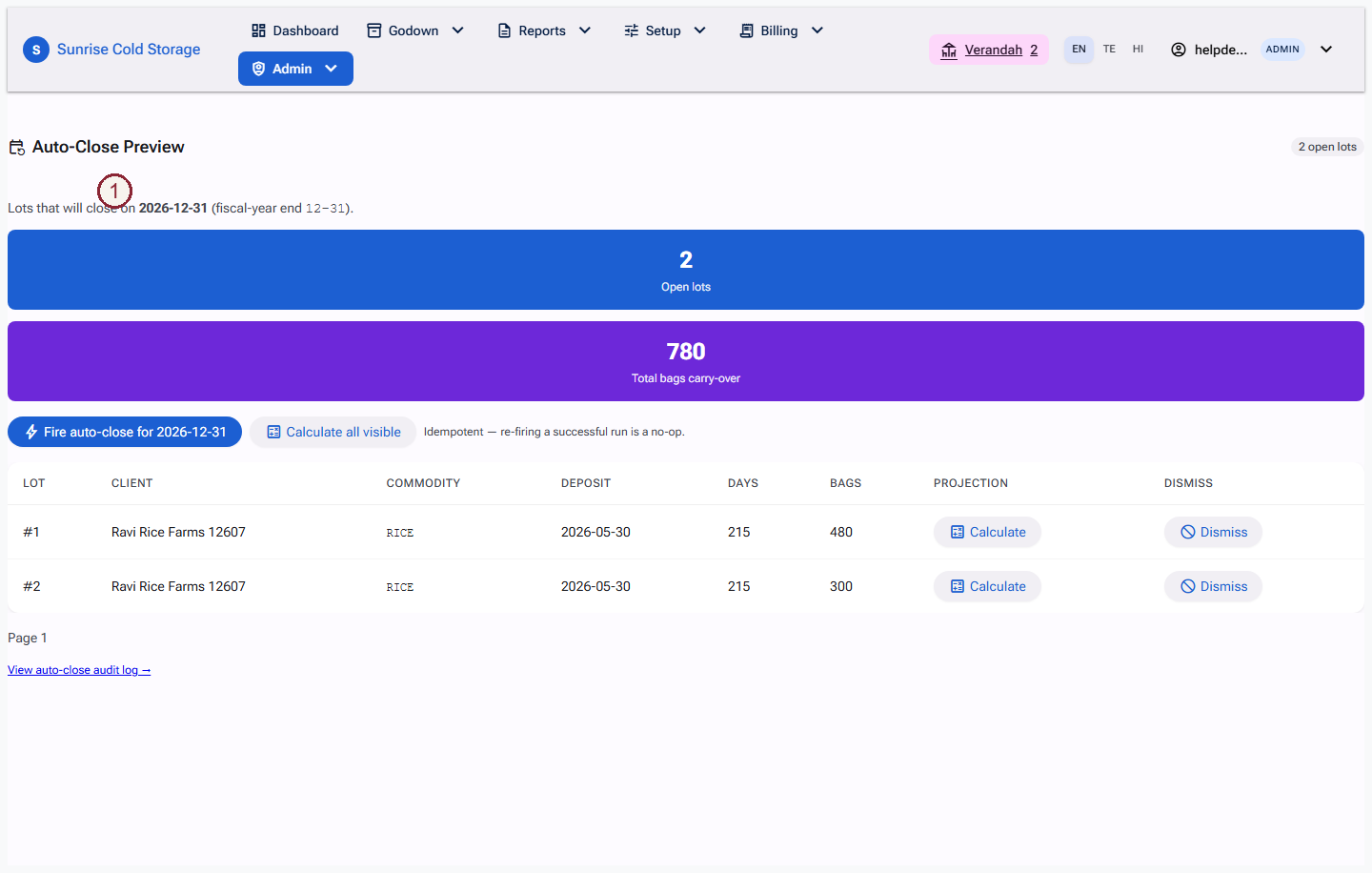Click calculator icon in lot #1 row

coord(958,532)
